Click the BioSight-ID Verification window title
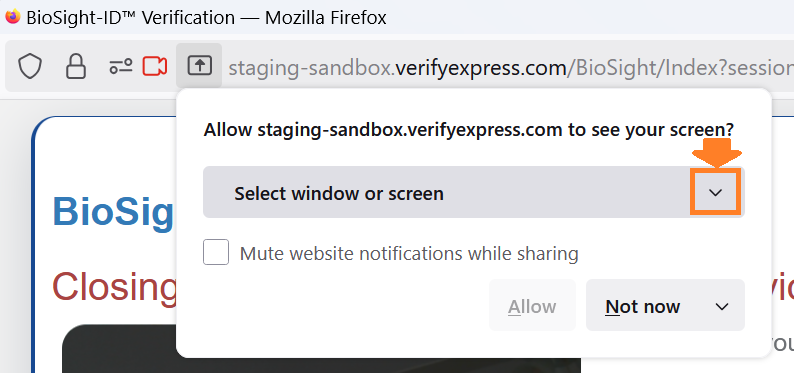Viewport: 794px width, 373px height. click(x=206, y=18)
